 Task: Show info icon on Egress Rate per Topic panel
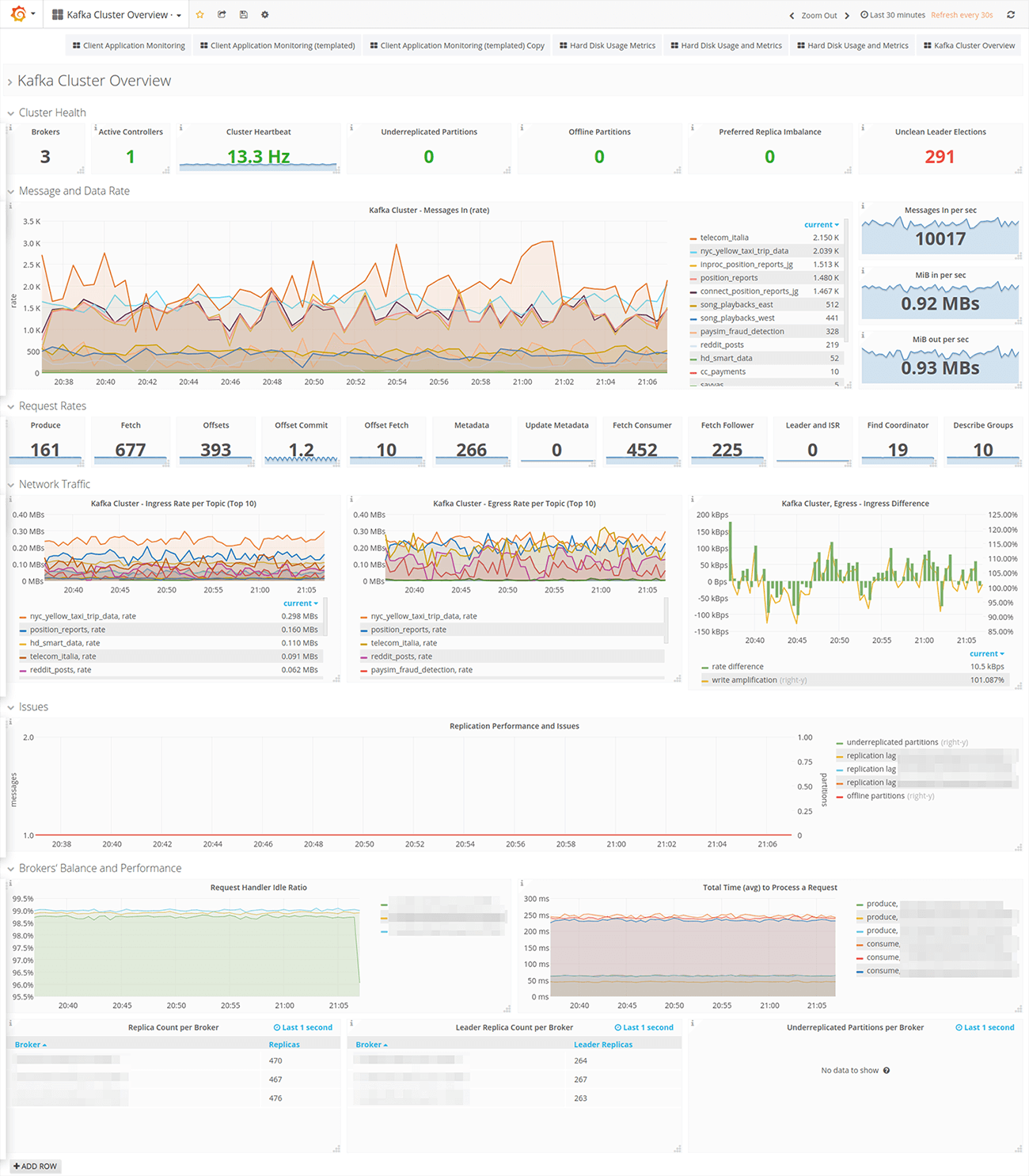(351, 499)
